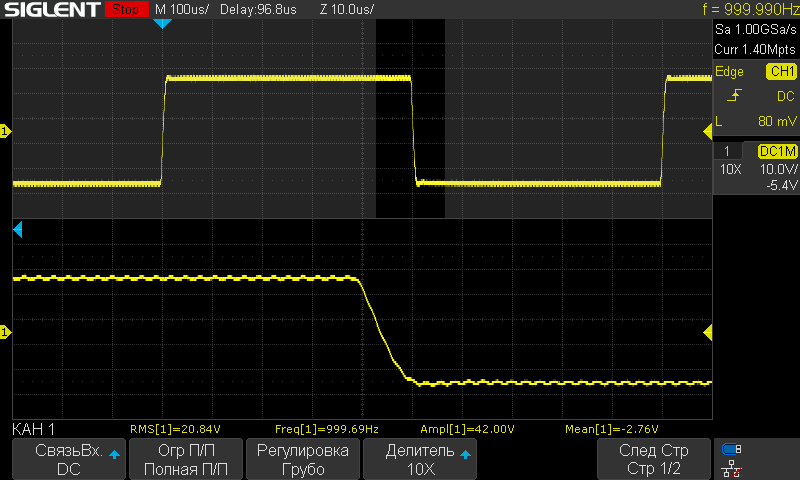Click the Curr 1.40Mpts memory depth
800x480 pixels.
click(755, 49)
